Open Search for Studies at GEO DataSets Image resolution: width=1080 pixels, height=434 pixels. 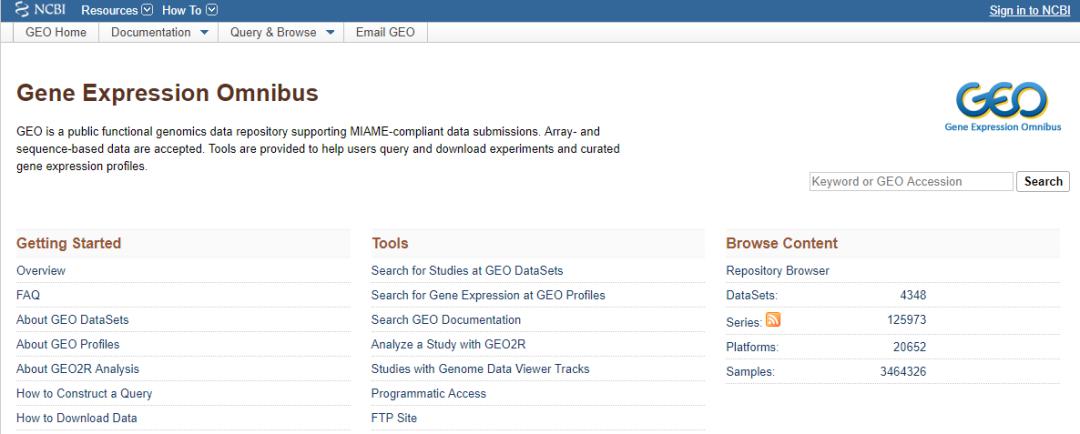click(x=467, y=271)
